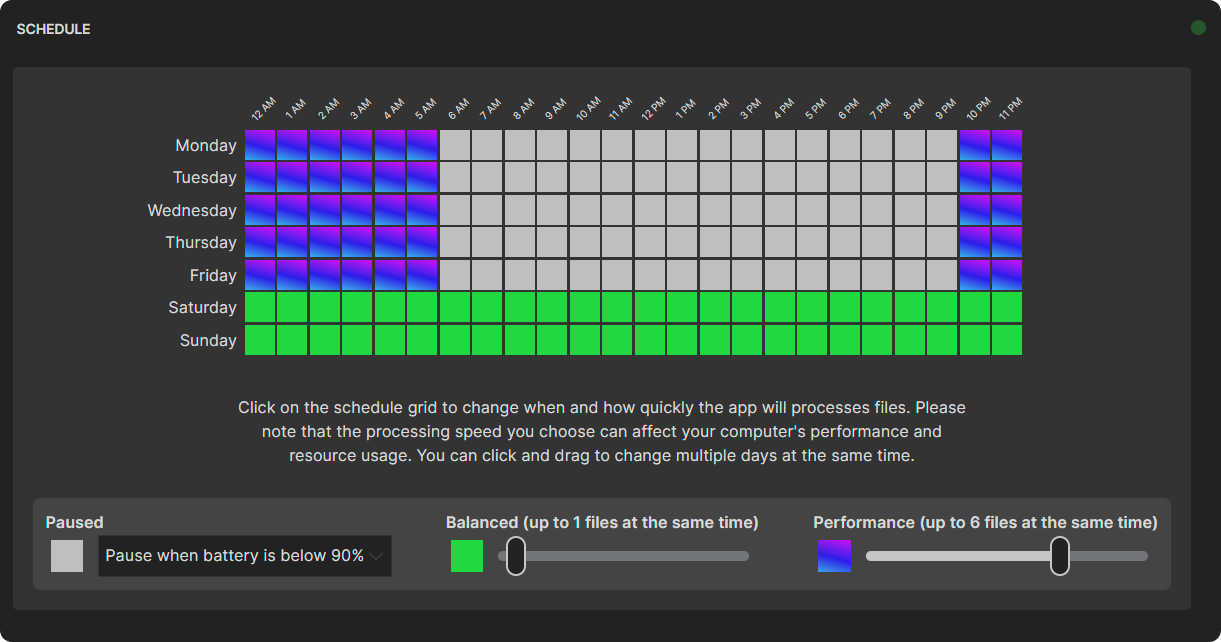Toggle Sunday's 5 PM schedule cell
Viewport: 1221px width, 642px height.
click(812, 340)
